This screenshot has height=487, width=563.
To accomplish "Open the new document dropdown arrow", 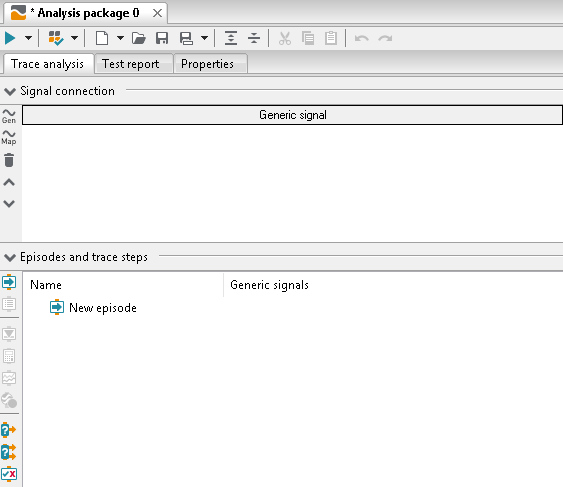I will 120,38.
